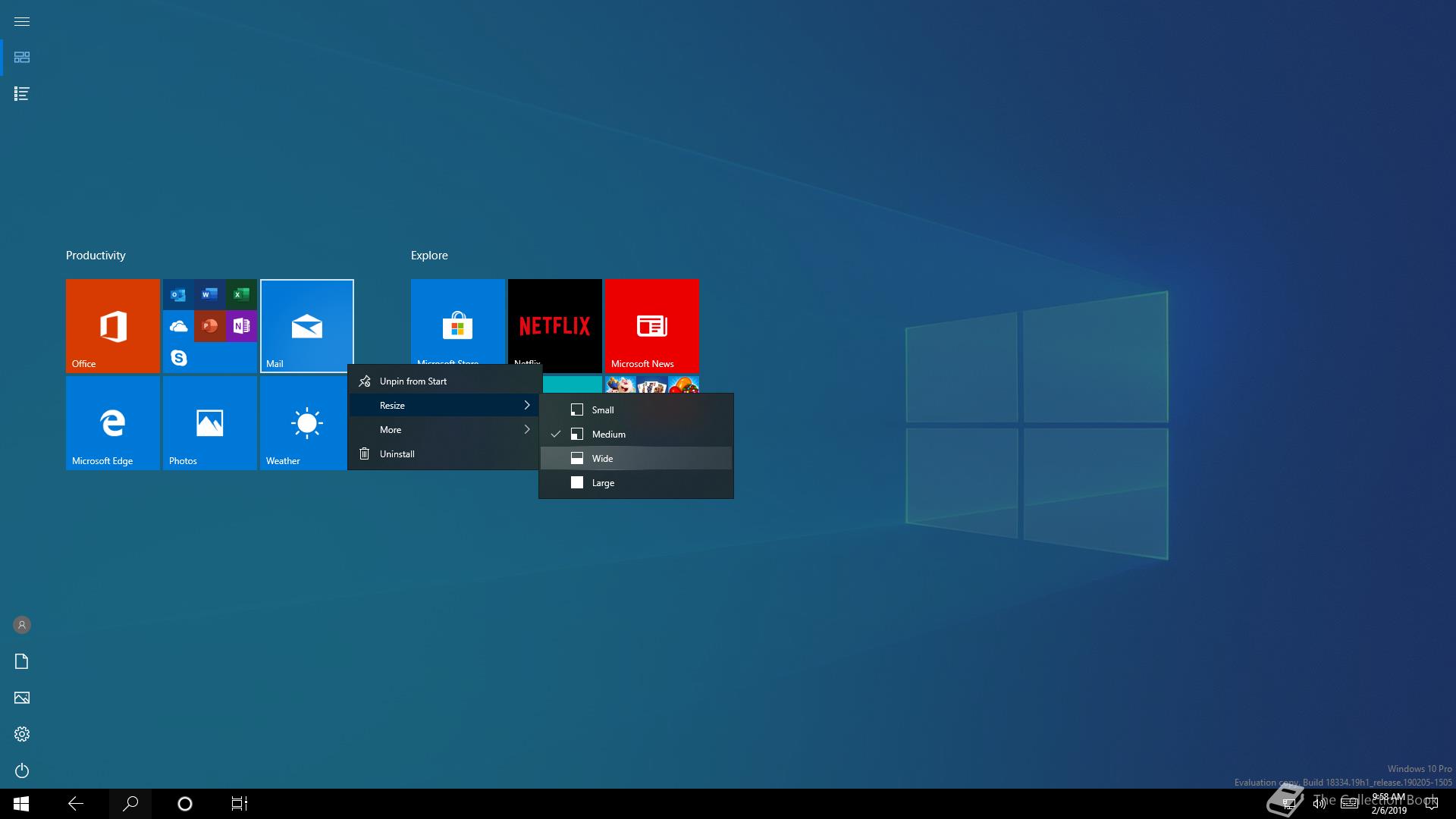
Task: Open the Netflix tile
Action: (x=555, y=322)
